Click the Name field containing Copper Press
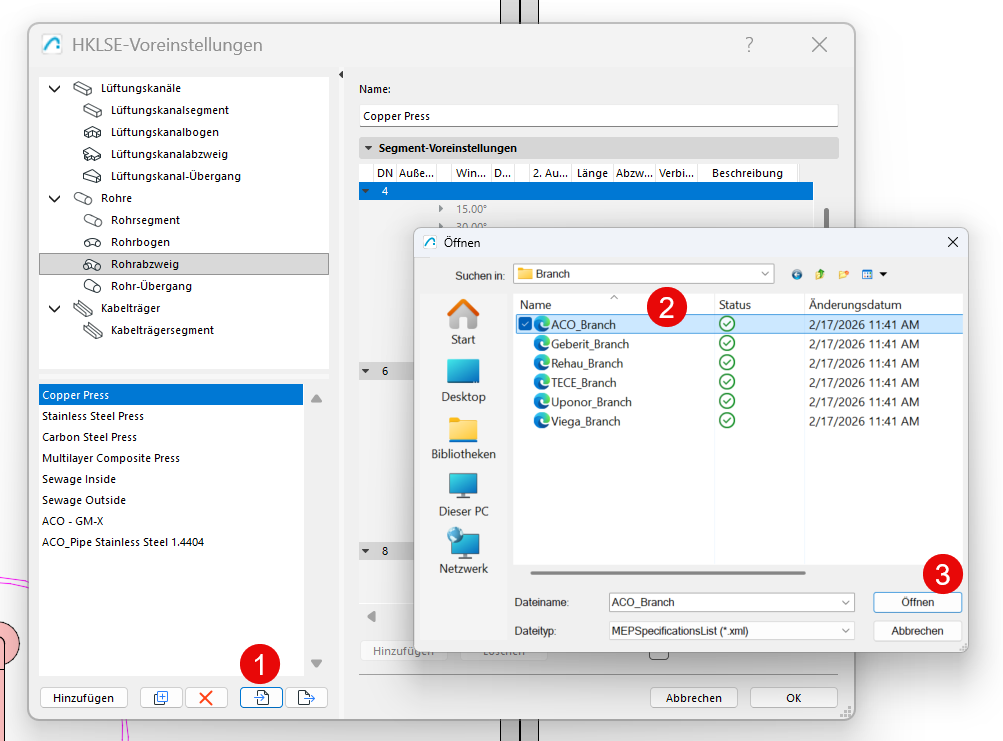Viewport: 1003px width, 741px height. (x=597, y=116)
